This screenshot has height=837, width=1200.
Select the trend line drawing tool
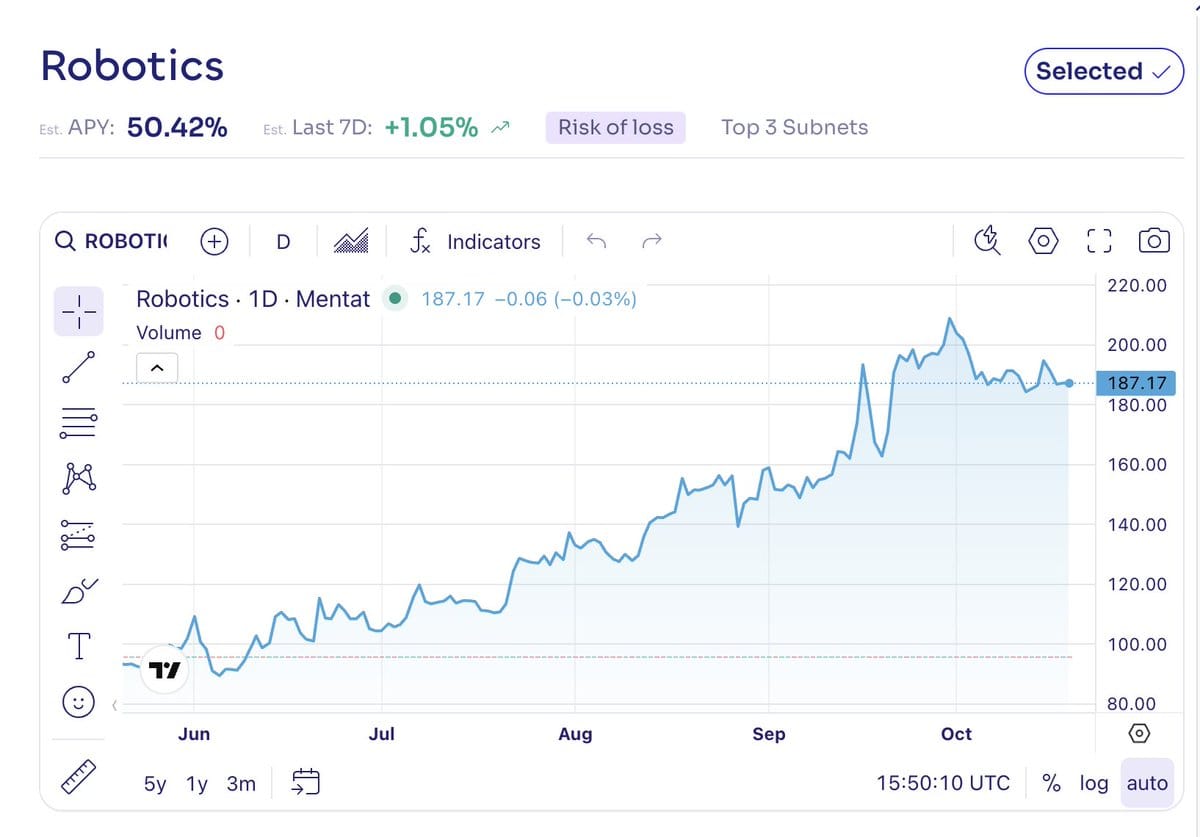click(78, 367)
